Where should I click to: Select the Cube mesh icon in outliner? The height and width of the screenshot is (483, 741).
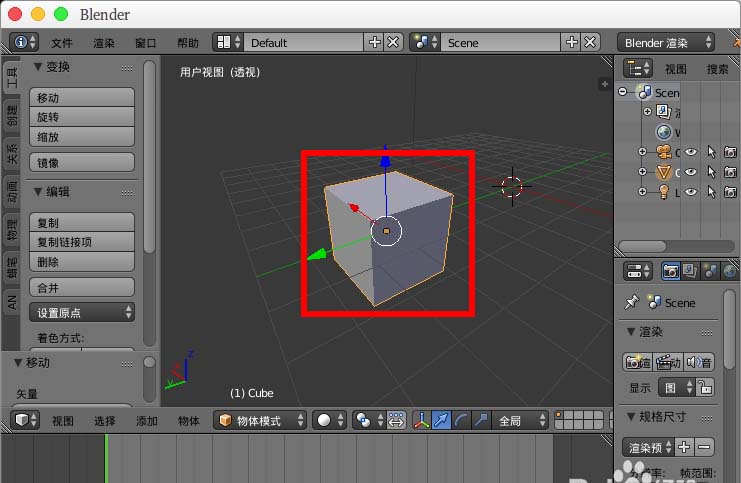click(663, 172)
